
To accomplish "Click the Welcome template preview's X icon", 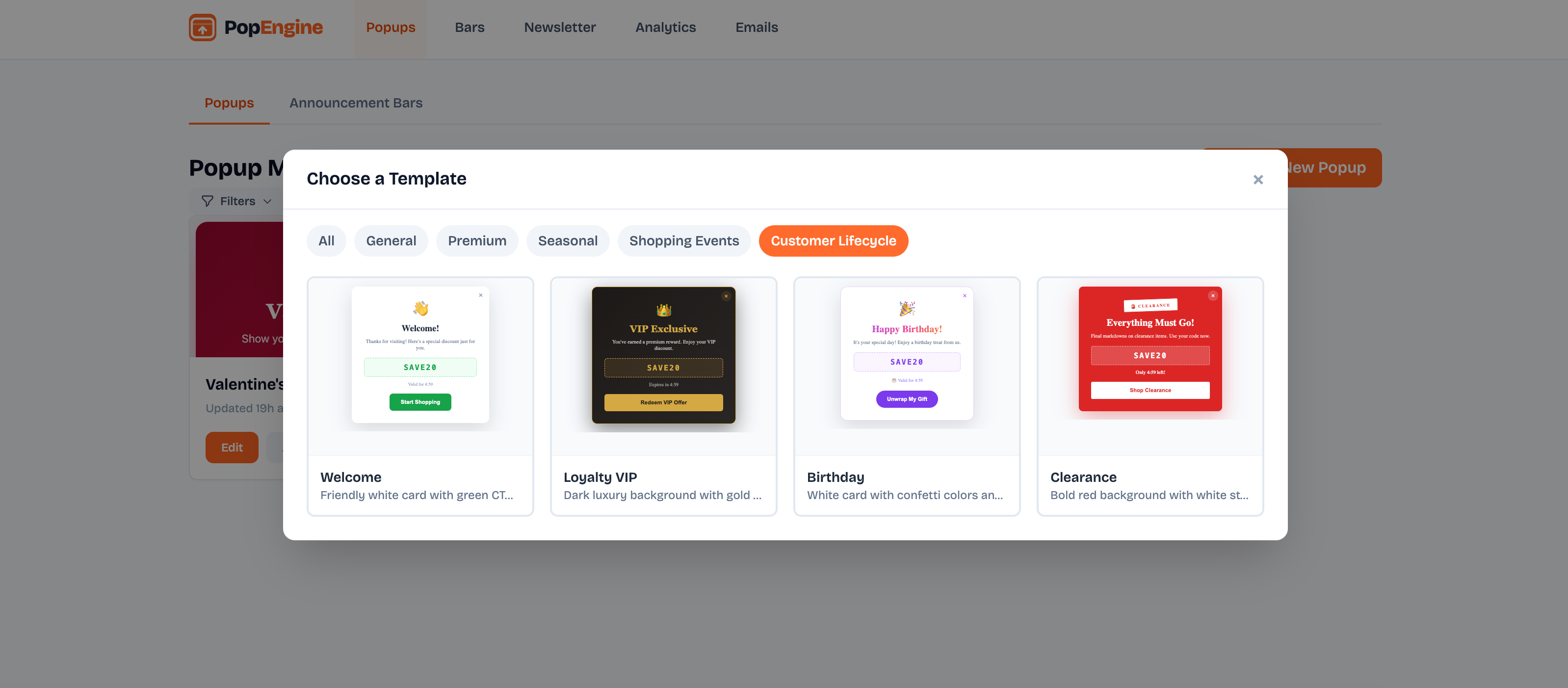I will pyautogui.click(x=480, y=295).
